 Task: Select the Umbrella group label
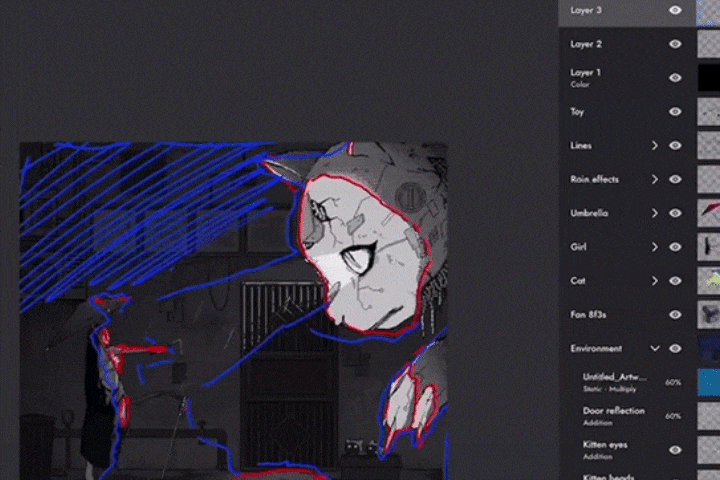pyautogui.click(x=589, y=213)
